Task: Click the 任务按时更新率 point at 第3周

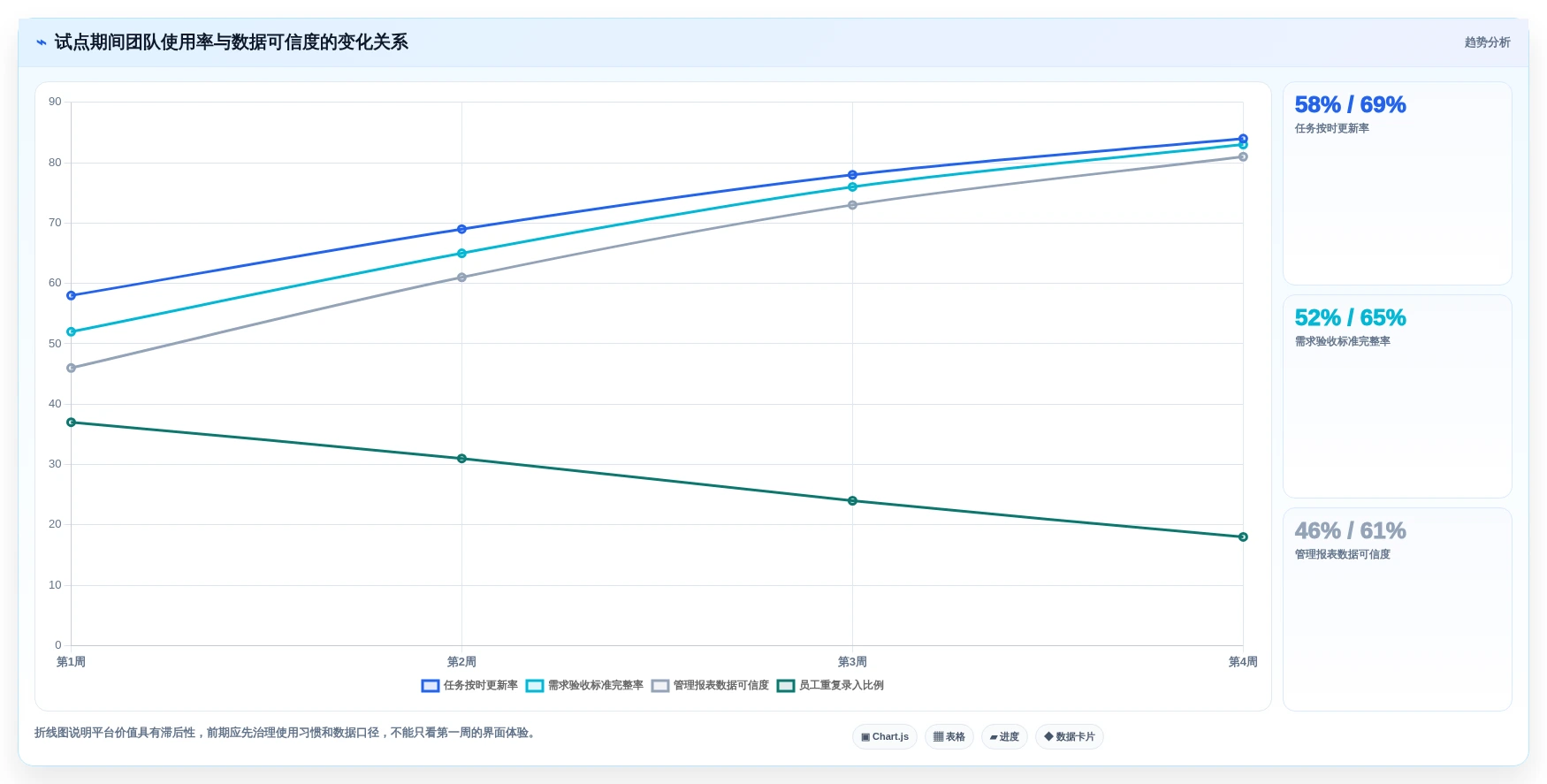Action: coord(852,175)
